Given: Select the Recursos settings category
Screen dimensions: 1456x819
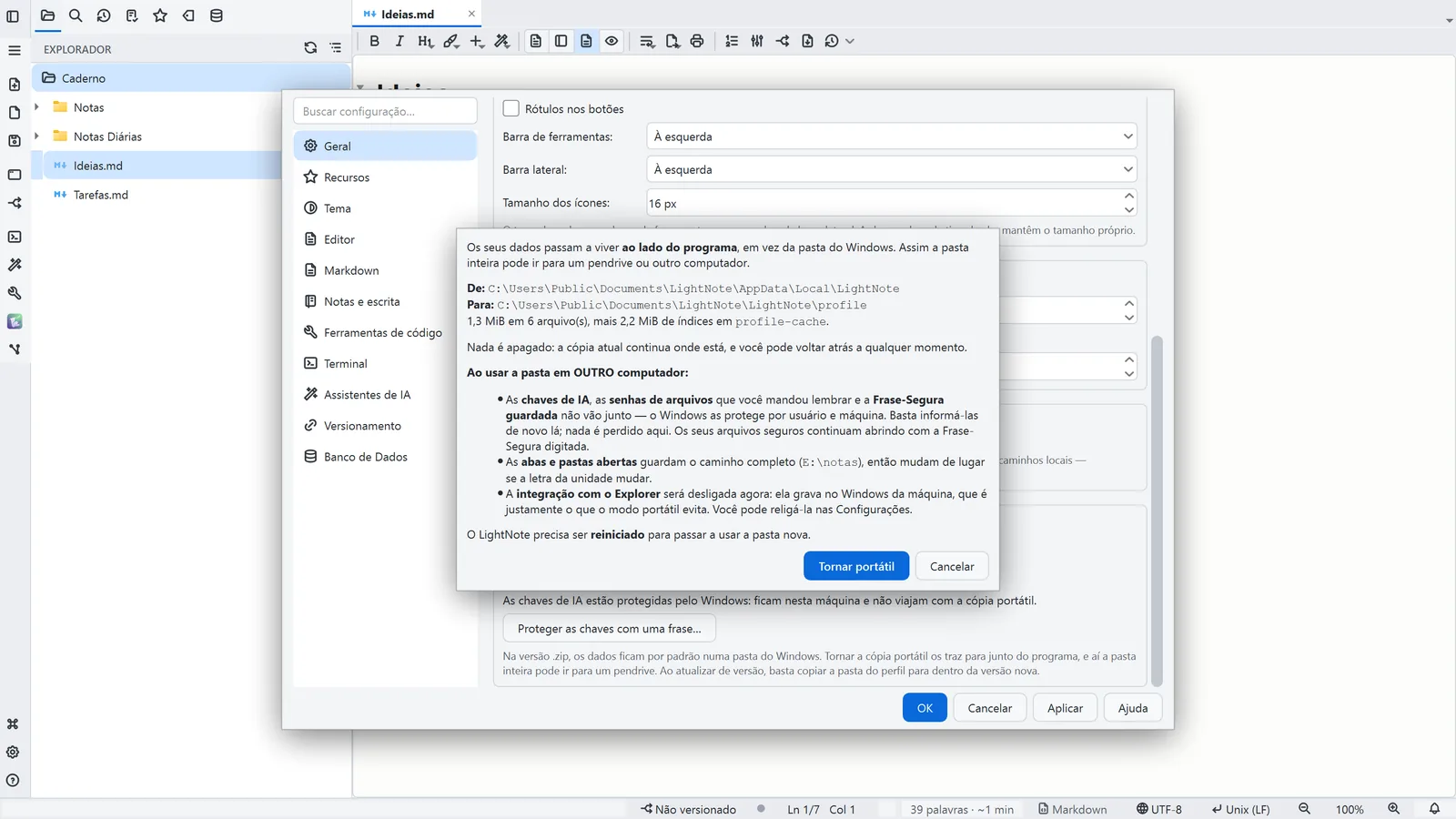Looking at the screenshot, I should click(x=385, y=177).
